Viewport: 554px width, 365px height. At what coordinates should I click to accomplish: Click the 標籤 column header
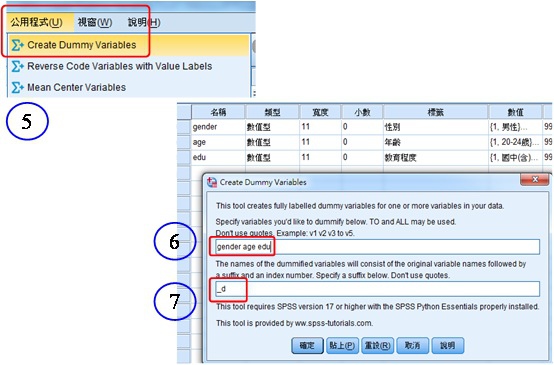(x=435, y=112)
